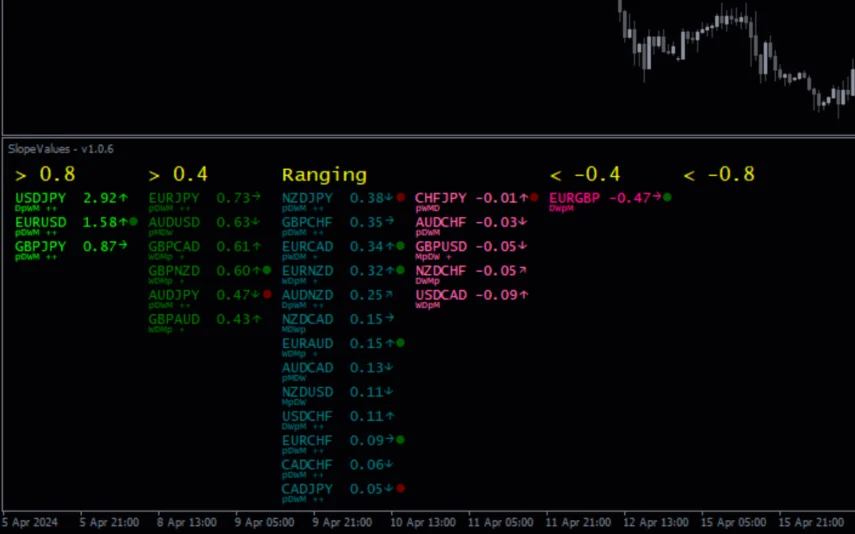This screenshot has height=534, width=855.
Task: Click the green dot next to EURAUD
Action: (x=400, y=343)
